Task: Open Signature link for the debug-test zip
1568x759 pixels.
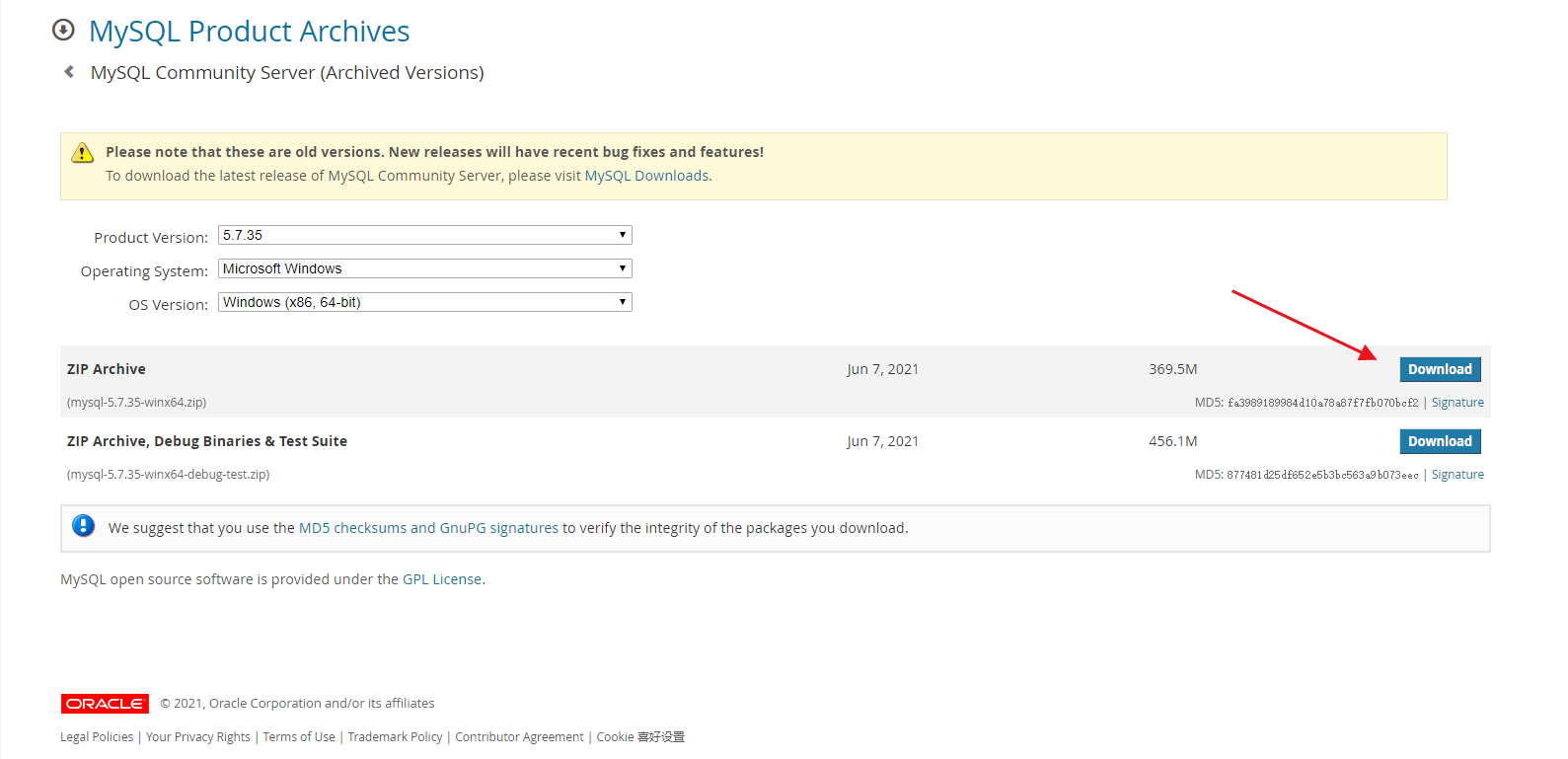Action: (1457, 475)
